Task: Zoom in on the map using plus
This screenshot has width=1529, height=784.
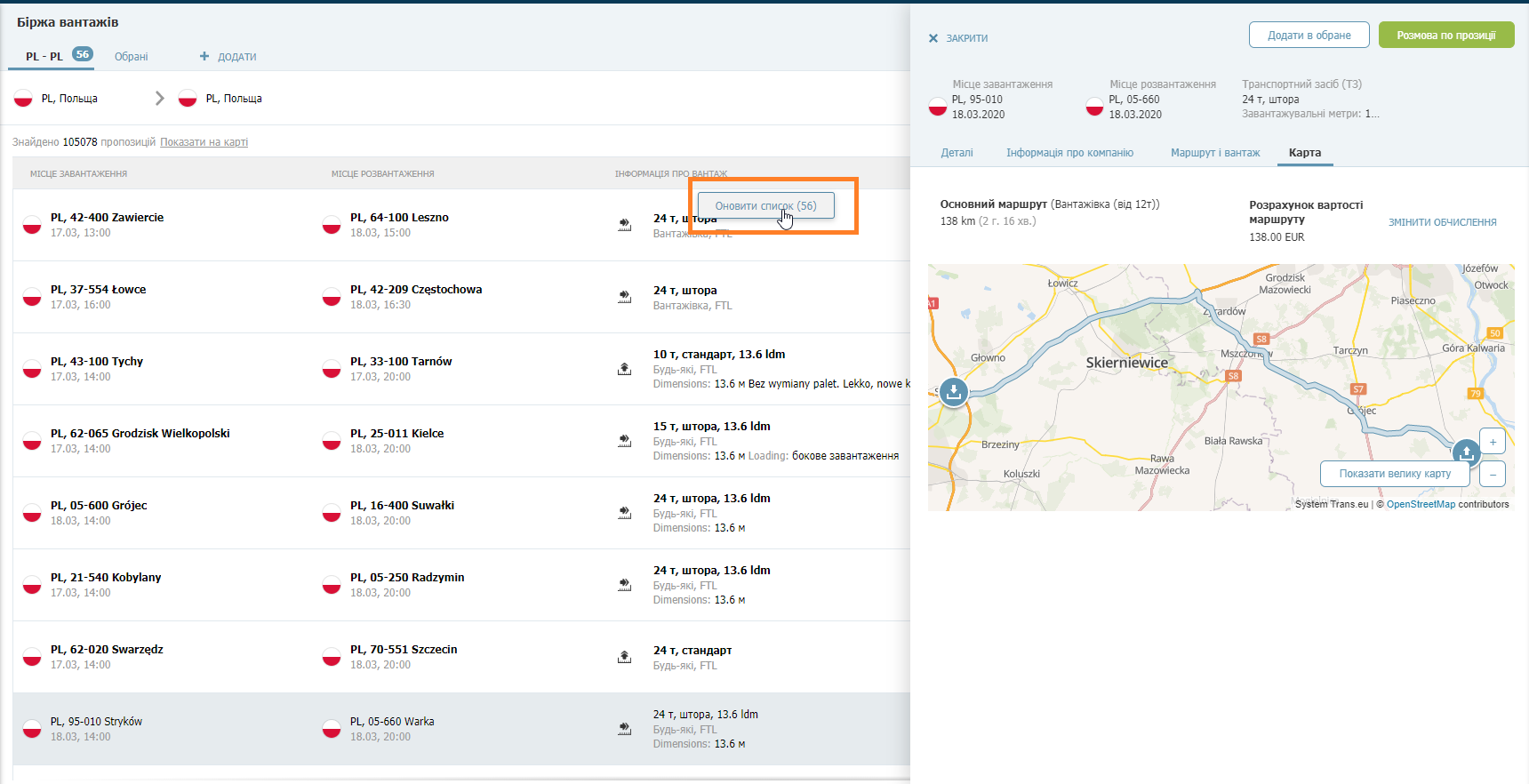Action: click(x=1493, y=442)
